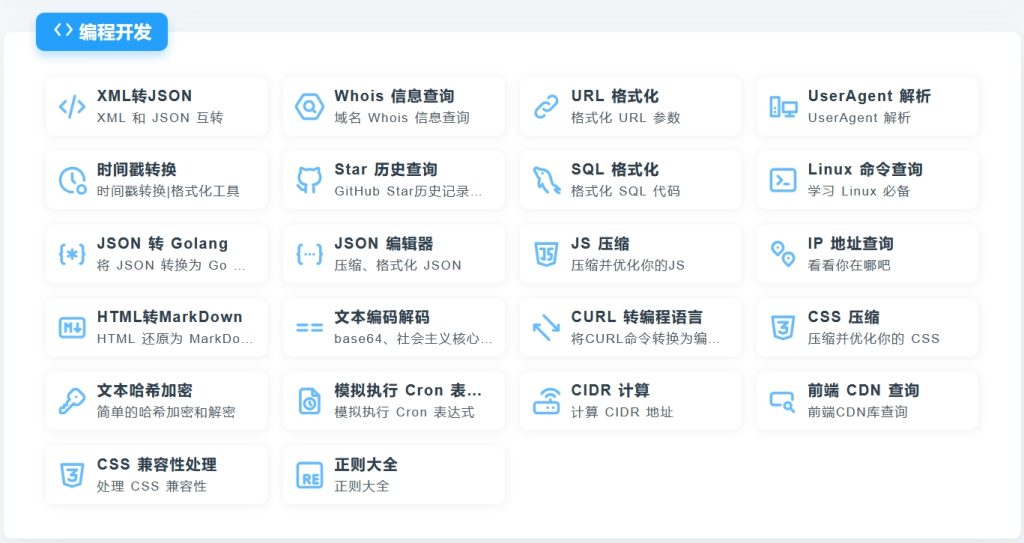Screen dimensions: 1024x543
Task: Click the description "处理 CSS 兼容性"
Action: [152, 486]
